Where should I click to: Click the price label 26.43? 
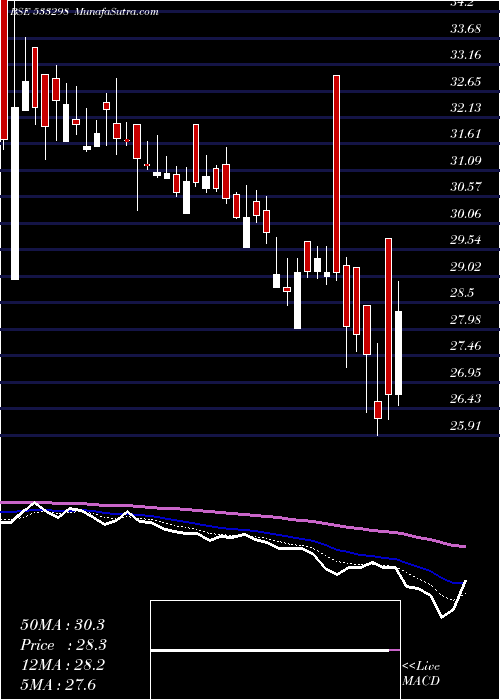click(465, 399)
